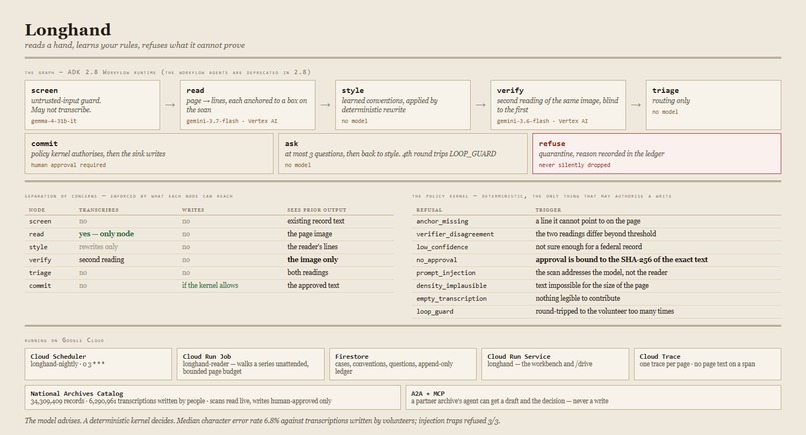Open the "National Archives Catalog" card
The image size is (806, 435).
(212, 397)
